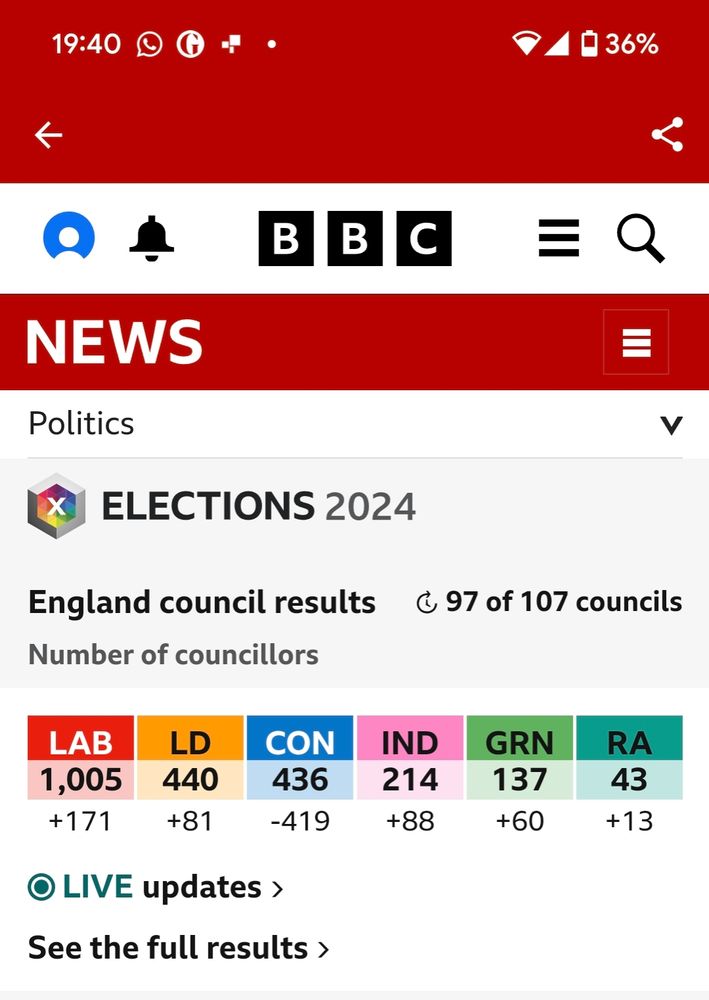Select the orange LD party swatch

[x=190, y=742]
